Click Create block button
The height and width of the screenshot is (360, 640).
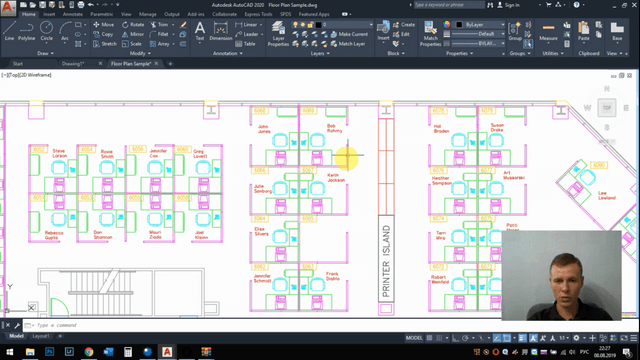point(404,24)
